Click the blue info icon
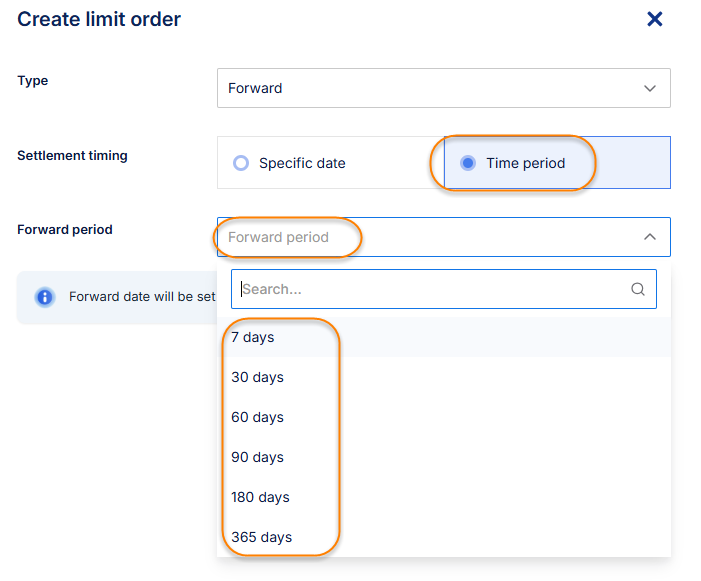 (44, 297)
